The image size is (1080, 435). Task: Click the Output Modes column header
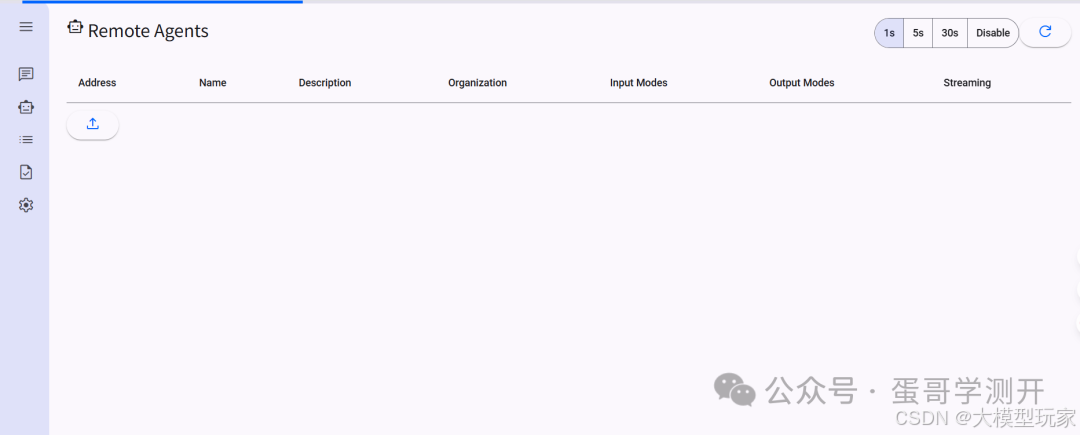pos(802,83)
